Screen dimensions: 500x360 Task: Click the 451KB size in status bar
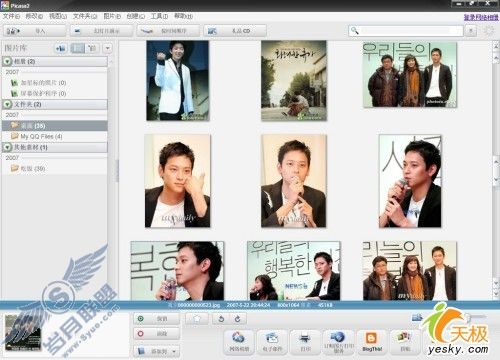[325, 305]
